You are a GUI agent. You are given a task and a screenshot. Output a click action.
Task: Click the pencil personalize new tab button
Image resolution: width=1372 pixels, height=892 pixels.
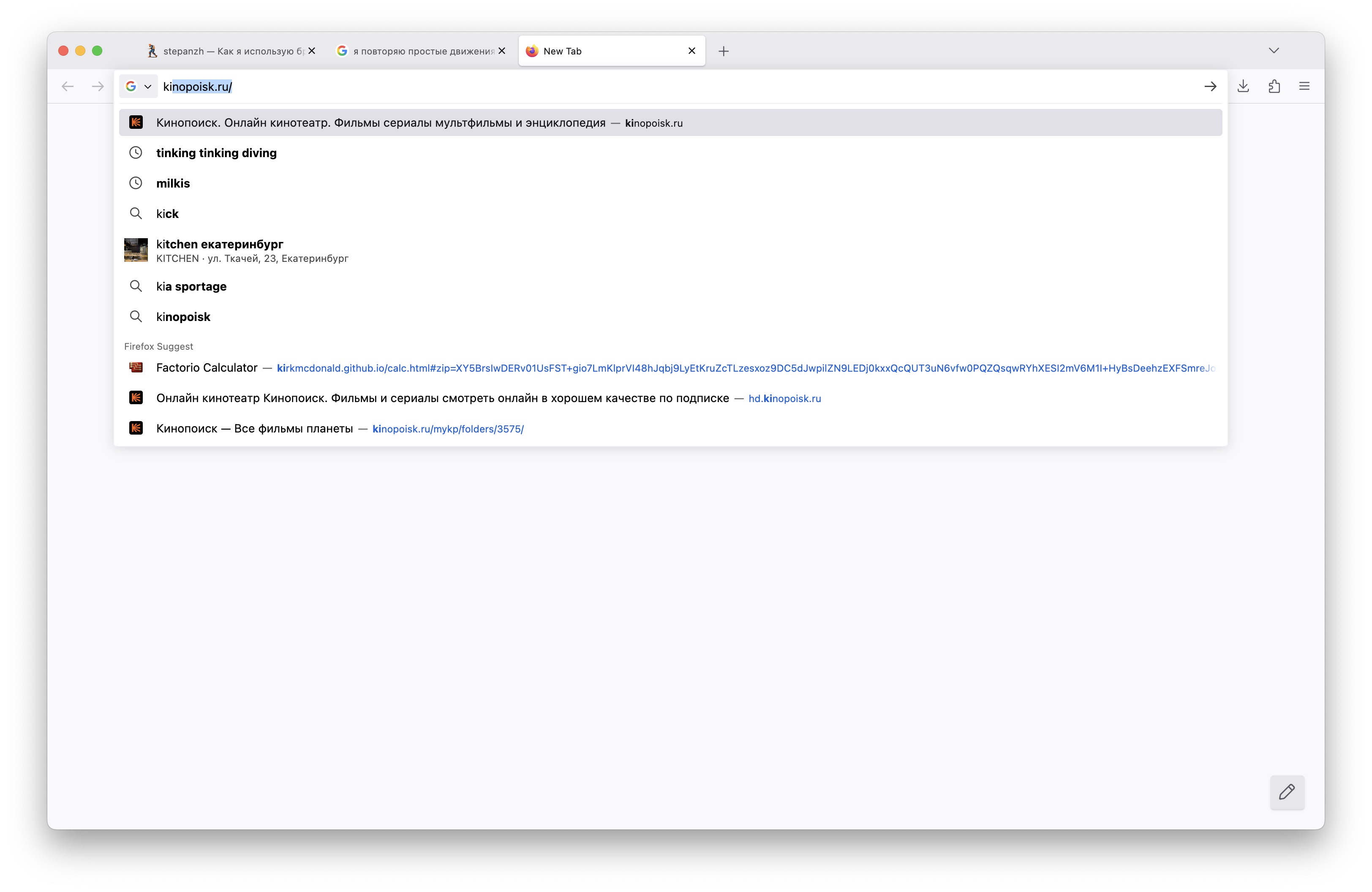1287,792
